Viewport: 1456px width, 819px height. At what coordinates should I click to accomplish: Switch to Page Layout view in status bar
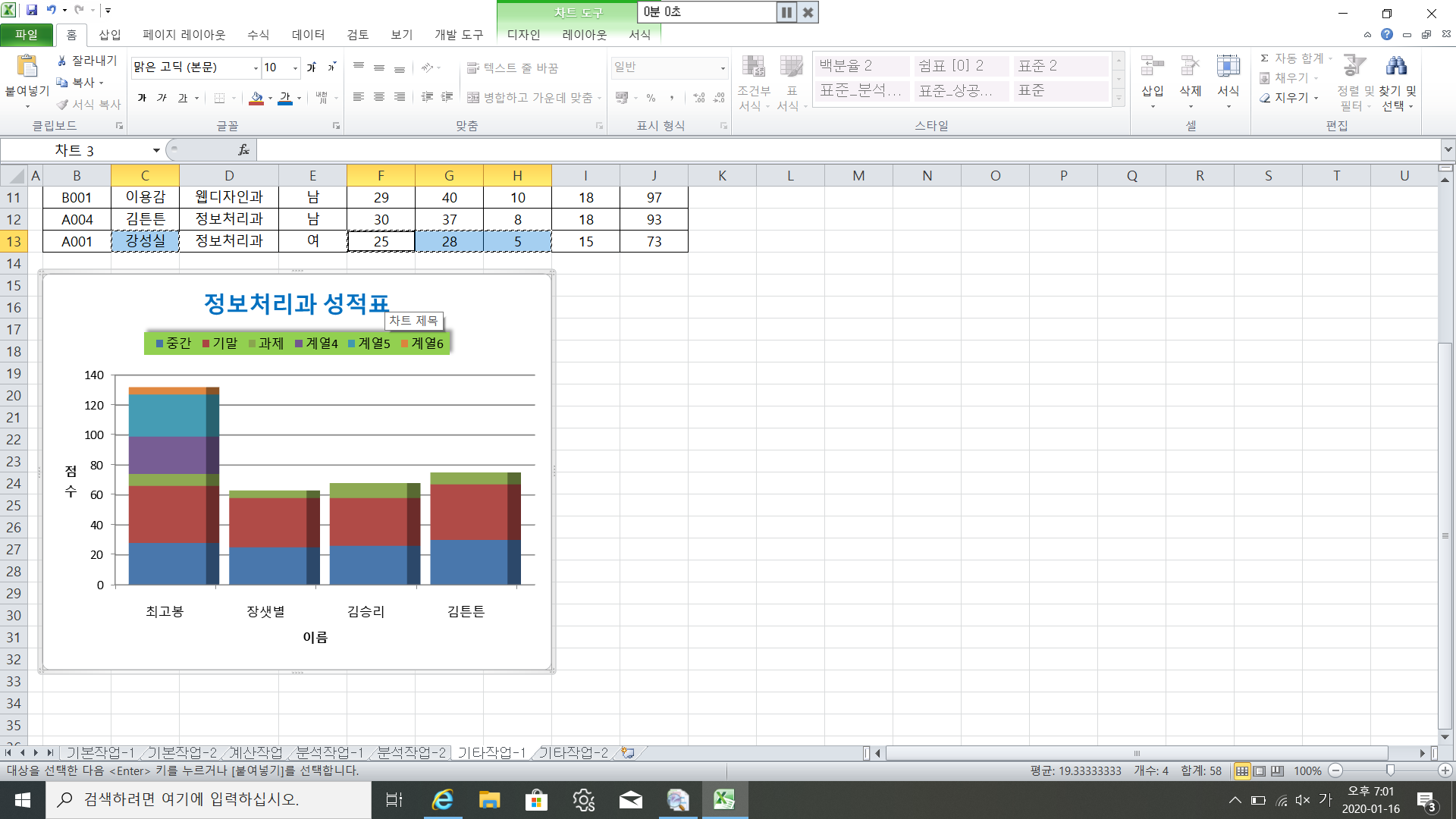(1260, 771)
